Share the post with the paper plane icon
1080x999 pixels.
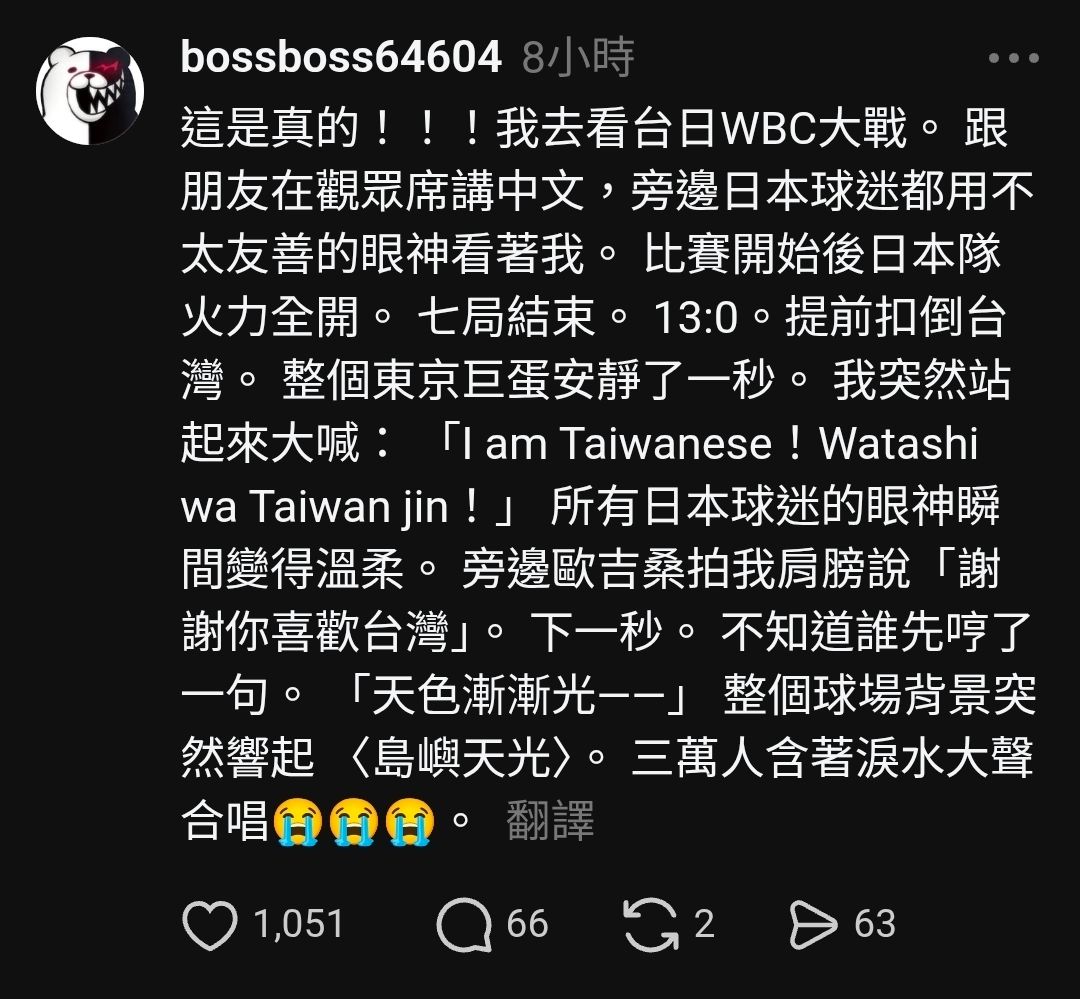(x=813, y=924)
